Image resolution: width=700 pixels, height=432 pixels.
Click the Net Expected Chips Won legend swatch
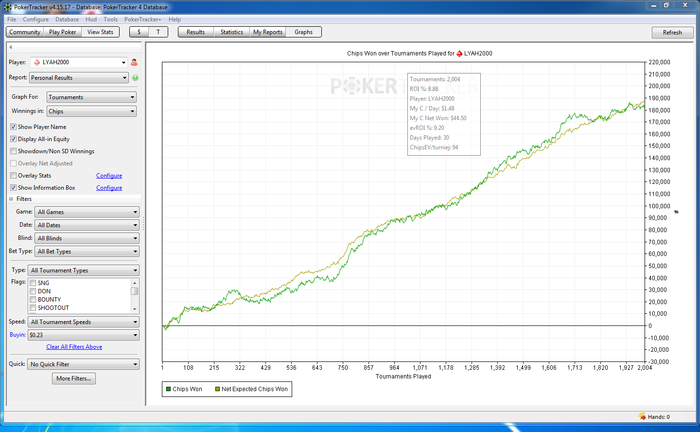pos(217,389)
